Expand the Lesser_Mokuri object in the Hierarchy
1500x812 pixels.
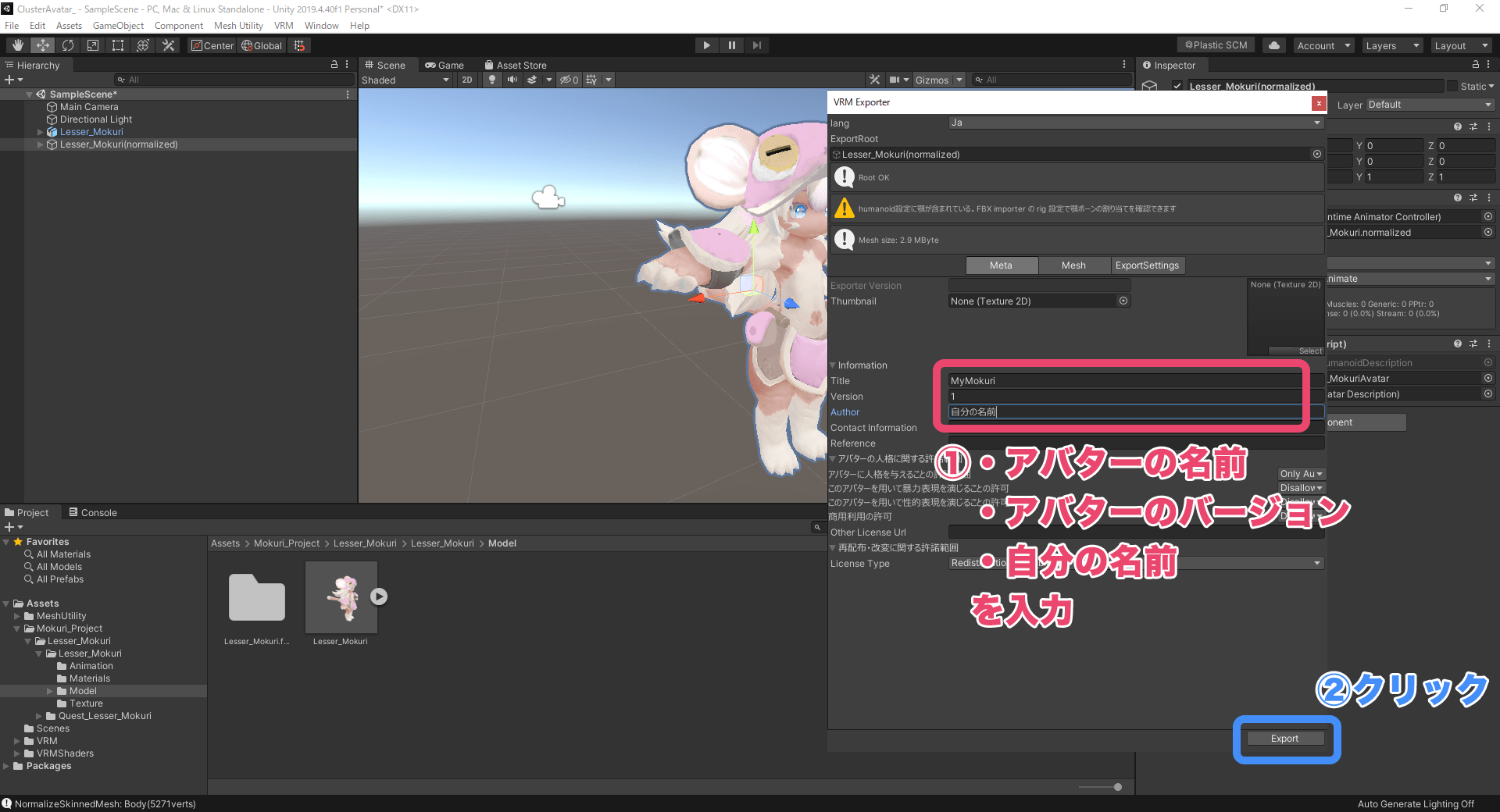click(x=40, y=132)
